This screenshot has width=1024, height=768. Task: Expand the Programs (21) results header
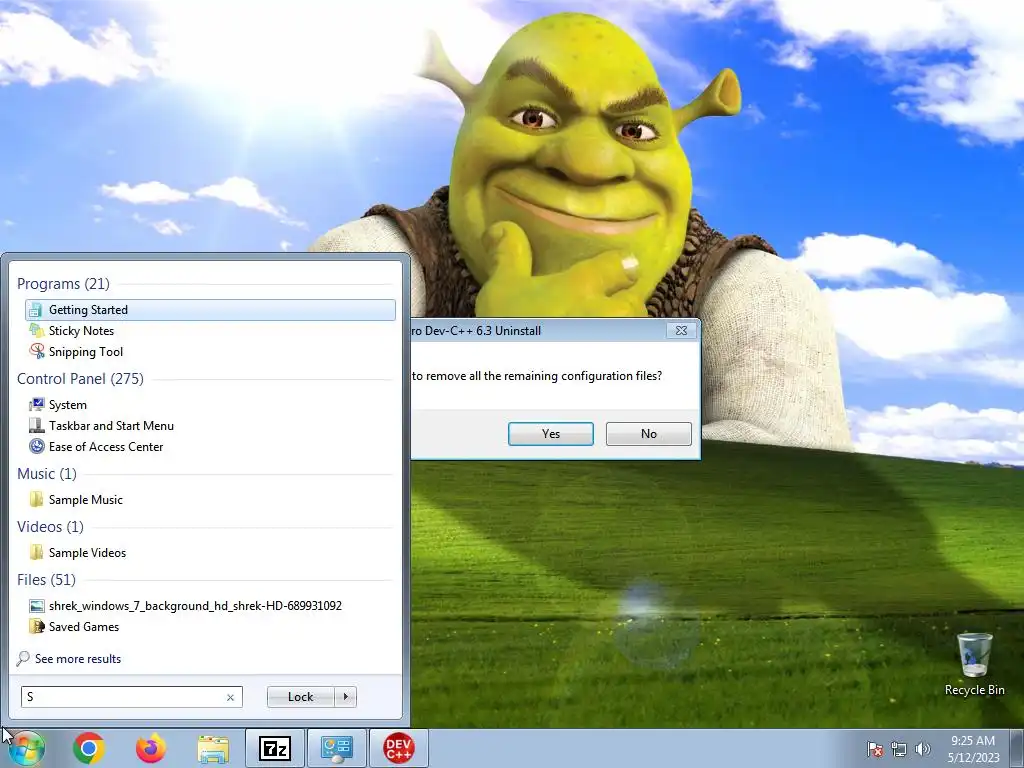point(63,284)
